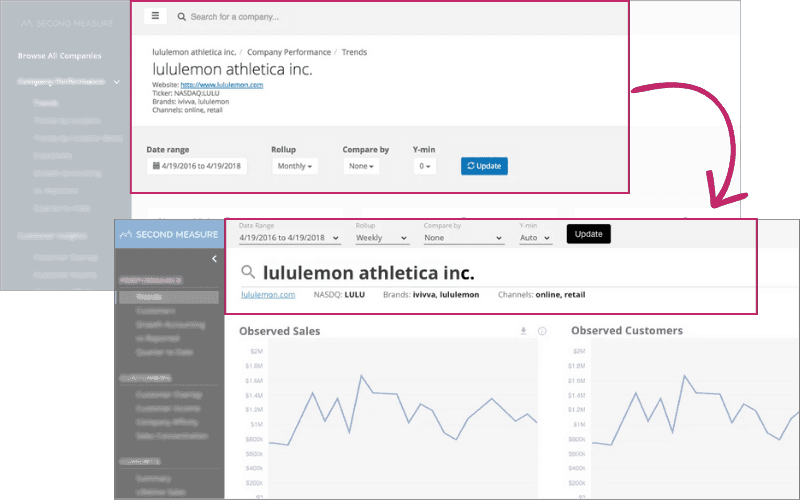Download the Observed Sales chart
800x500 pixels.
coord(523,331)
